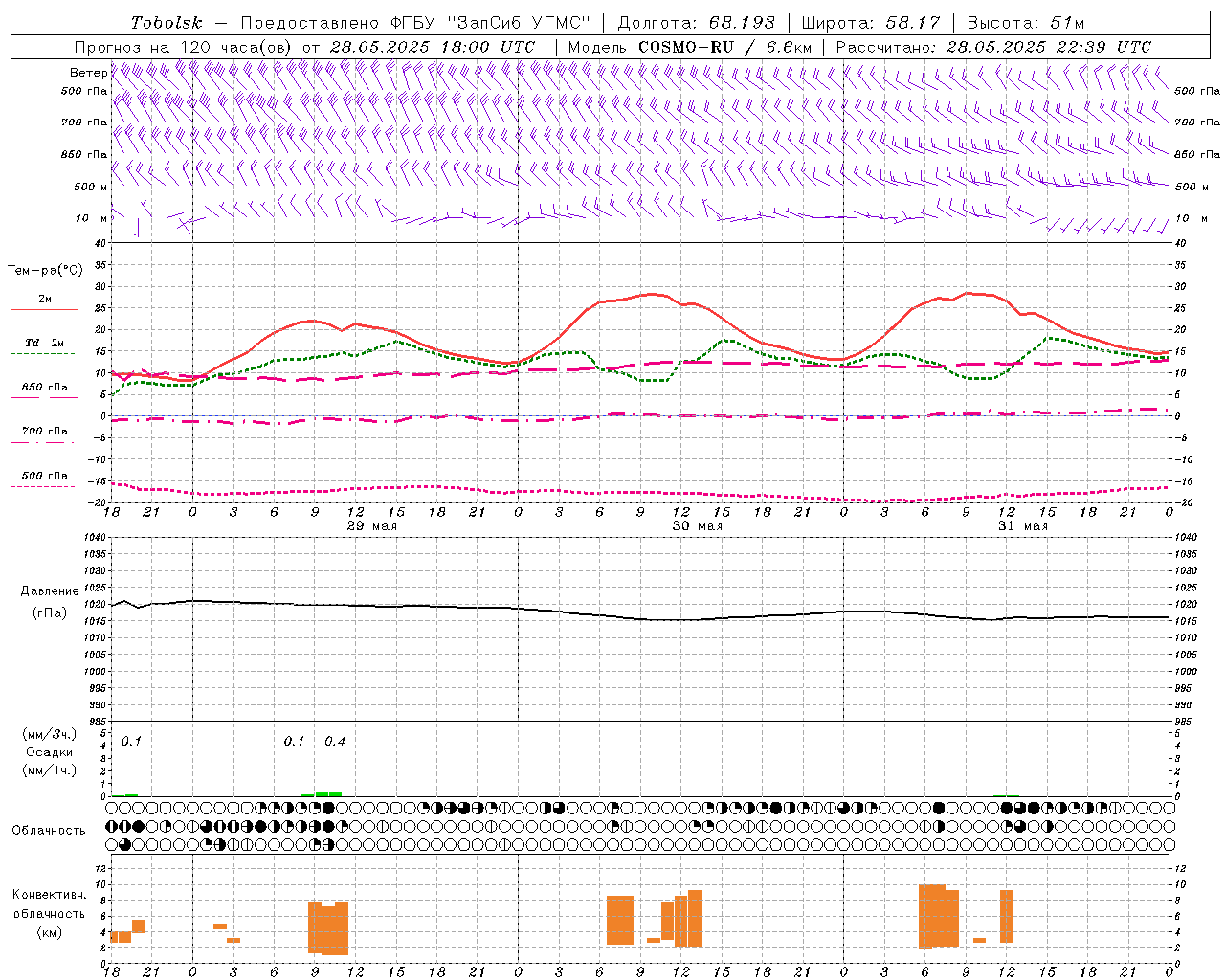
Task: Click the "Tobolsk" station title
Action: click(x=167, y=22)
